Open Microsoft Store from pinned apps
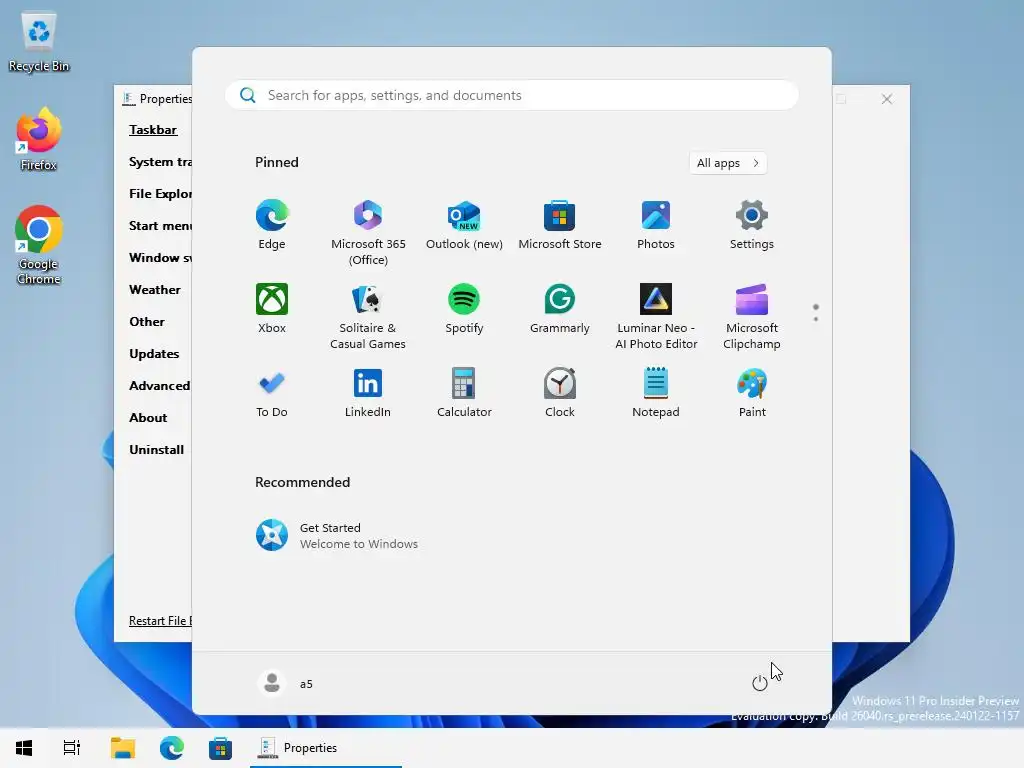 pyautogui.click(x=560, y=225)
